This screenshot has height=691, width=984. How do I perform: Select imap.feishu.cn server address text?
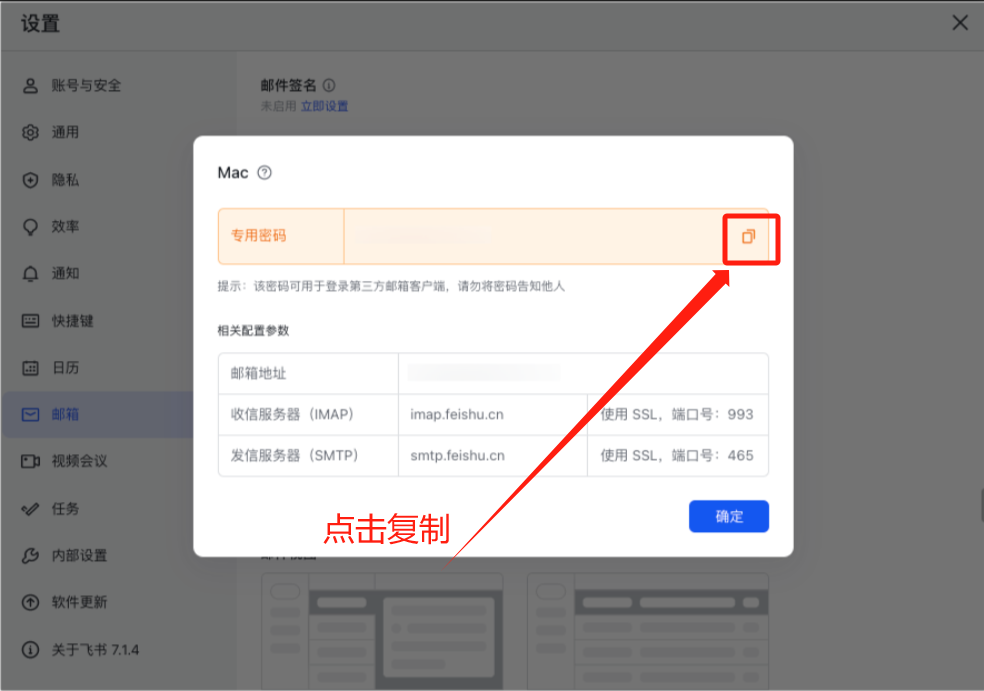coord(456,414)
